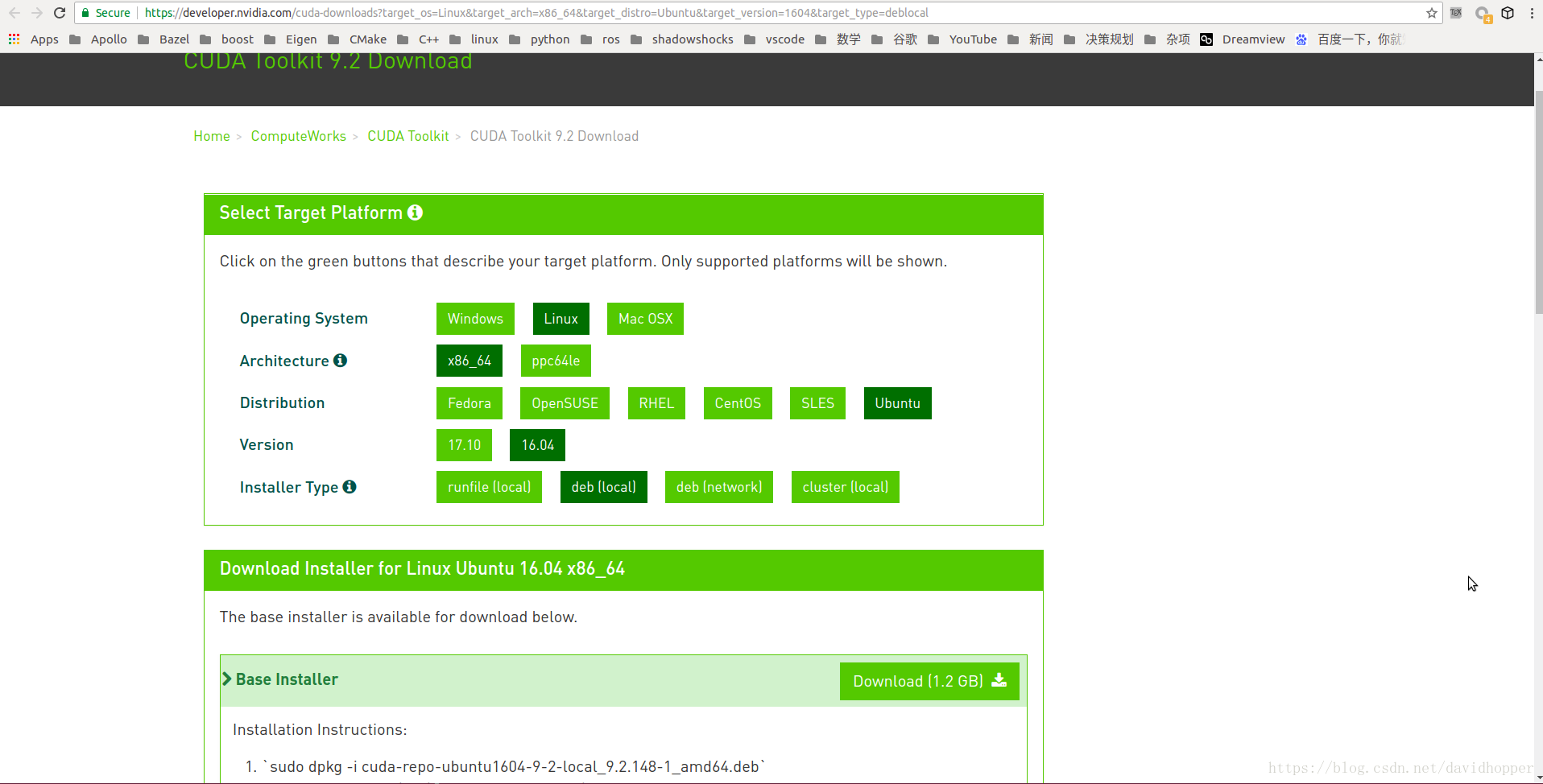
Task: Open the 谷歌 bookmarks folder
Action: pyautogui.click(x=894, y=39)
